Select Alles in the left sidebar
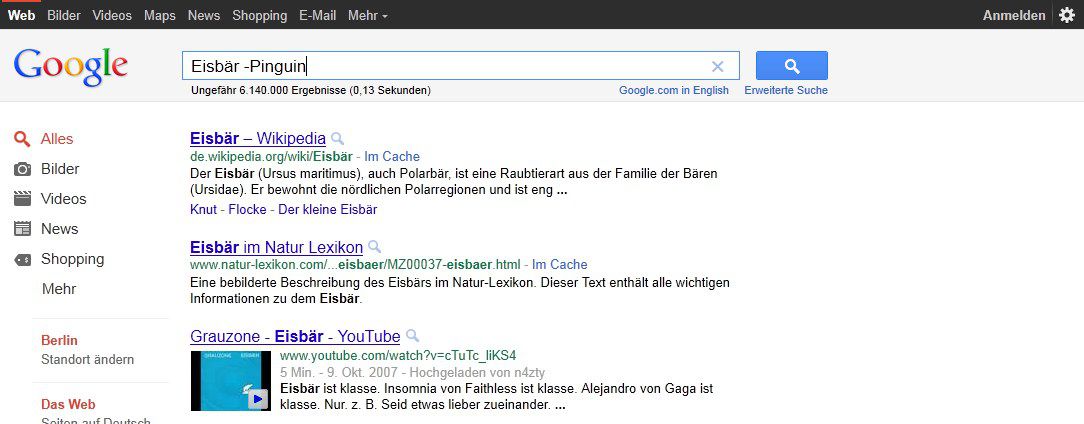1084x424 pixels. tap(57, 139)
